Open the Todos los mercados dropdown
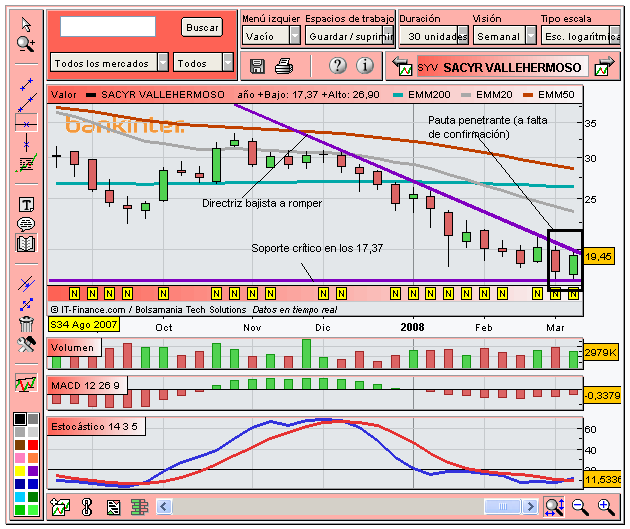 click(109, 63)
